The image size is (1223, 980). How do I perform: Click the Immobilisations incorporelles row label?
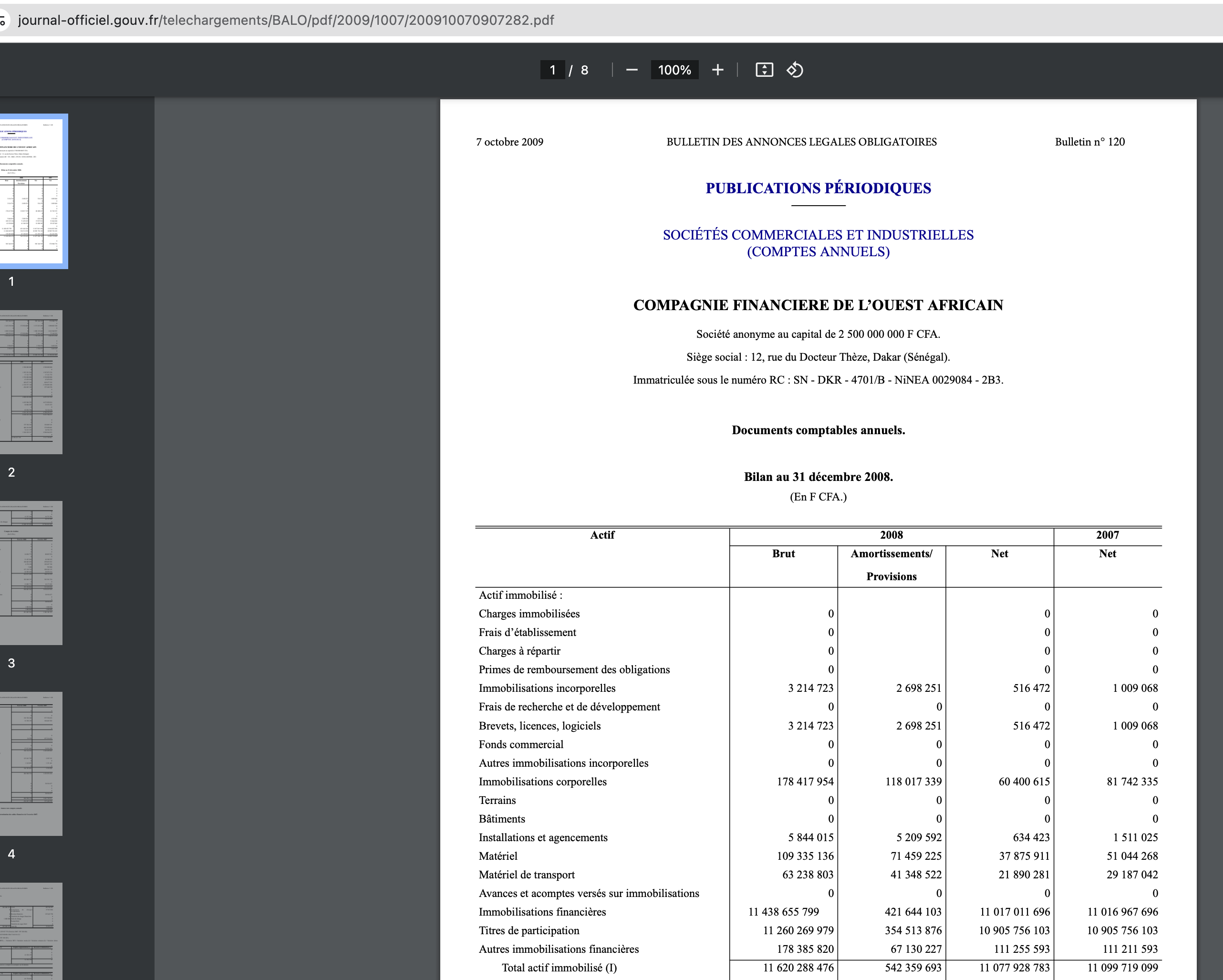pos(547,688)
